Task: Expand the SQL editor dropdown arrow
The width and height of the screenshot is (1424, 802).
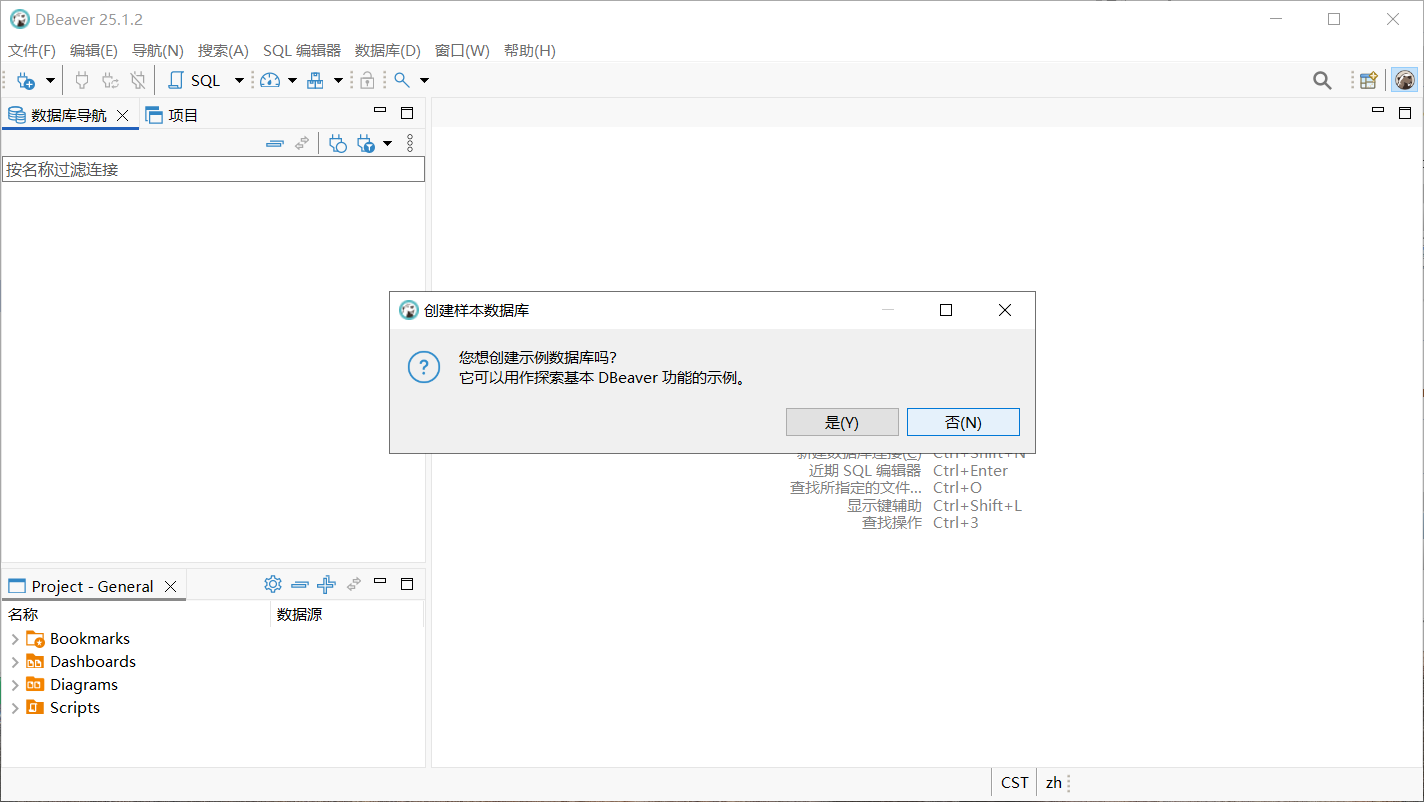Action: point(239,81)
